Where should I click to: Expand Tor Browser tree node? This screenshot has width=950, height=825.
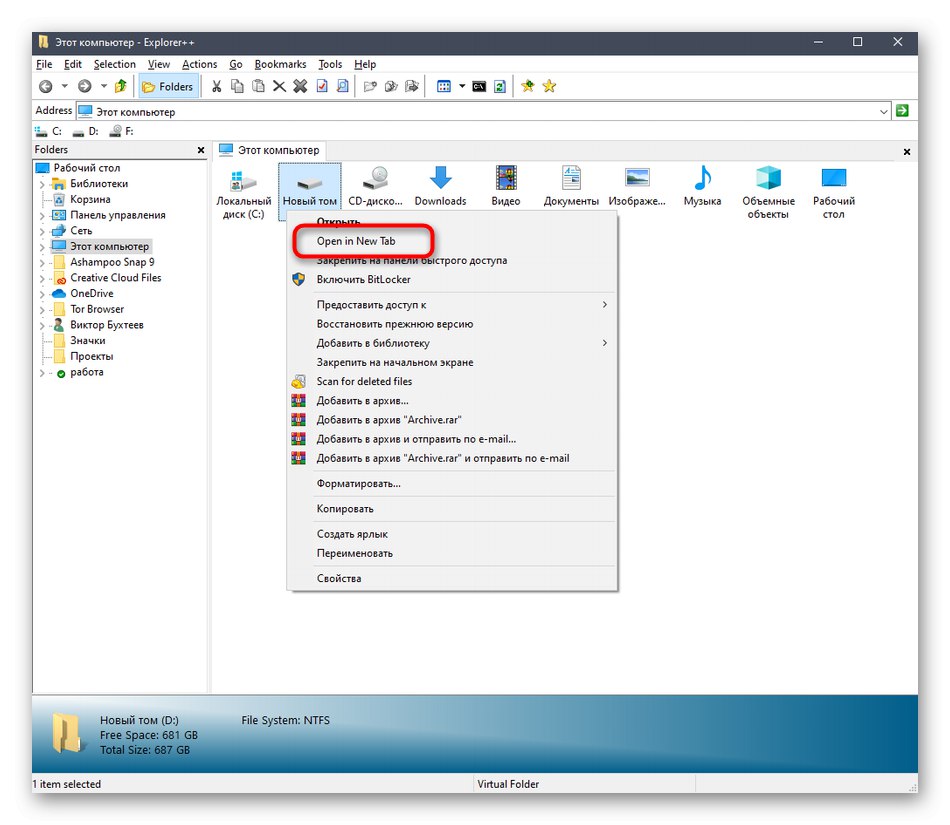(x=42, y=310)
